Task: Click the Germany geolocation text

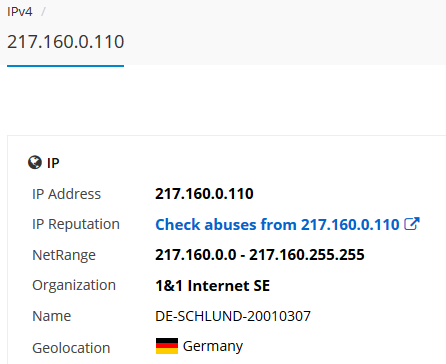Action: pyautogui.click(x=213, y=347)
